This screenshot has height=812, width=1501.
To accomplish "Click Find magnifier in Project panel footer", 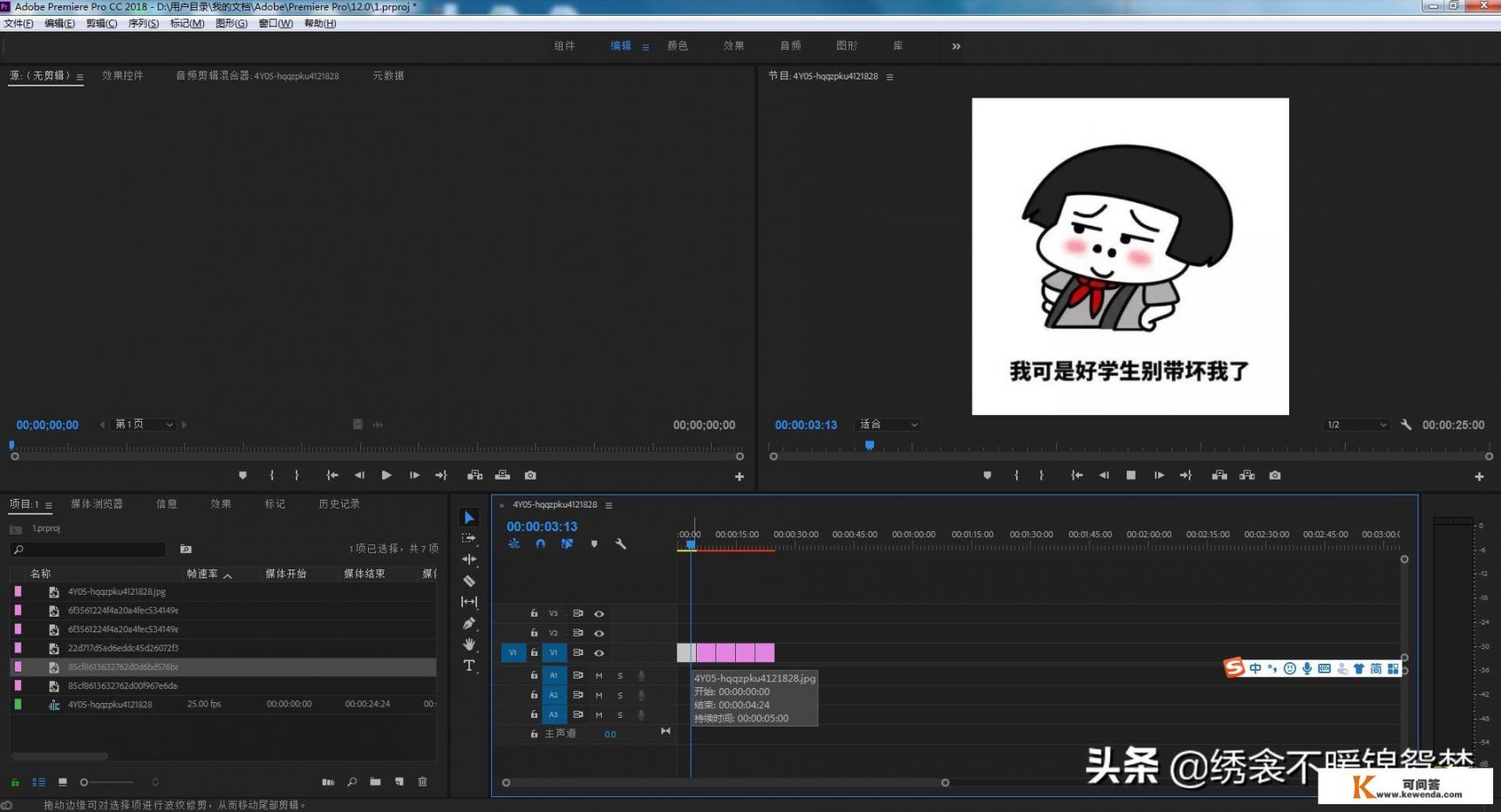I will (352, 781).
